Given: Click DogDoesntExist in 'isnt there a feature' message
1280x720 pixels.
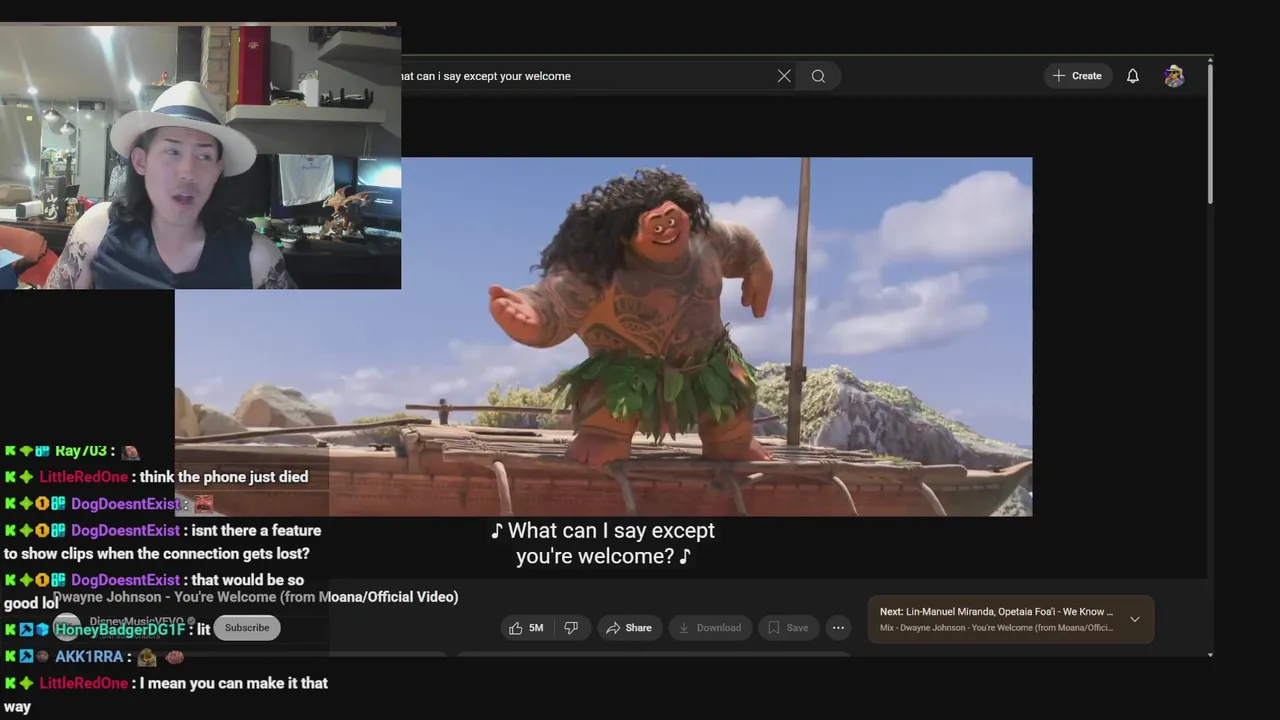Looking at the screenshot, I should [x=125, y=531].
